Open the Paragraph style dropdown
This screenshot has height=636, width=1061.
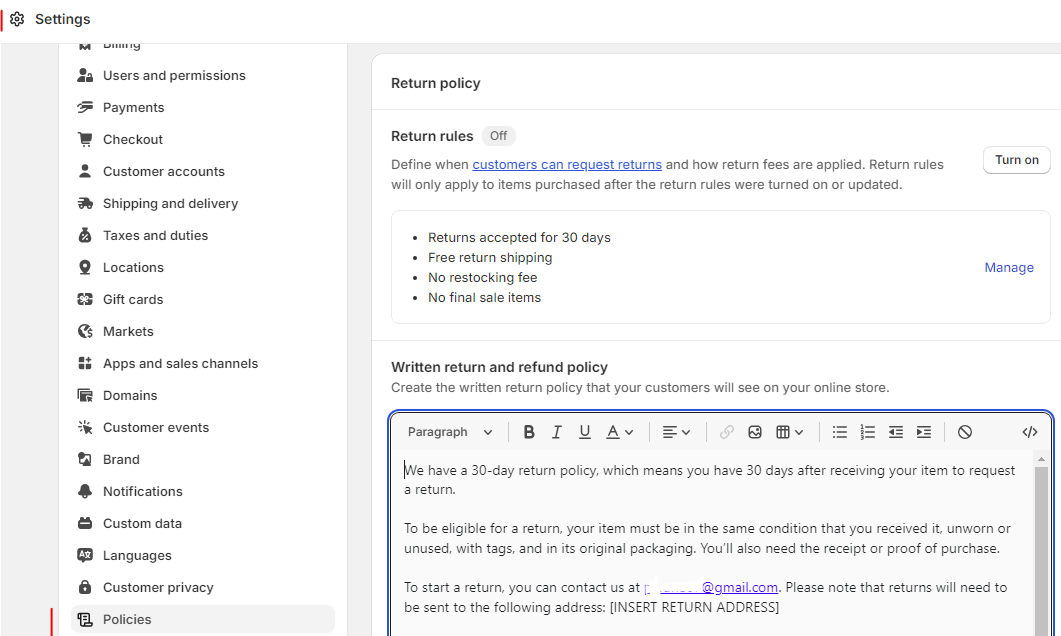[450, 432]
